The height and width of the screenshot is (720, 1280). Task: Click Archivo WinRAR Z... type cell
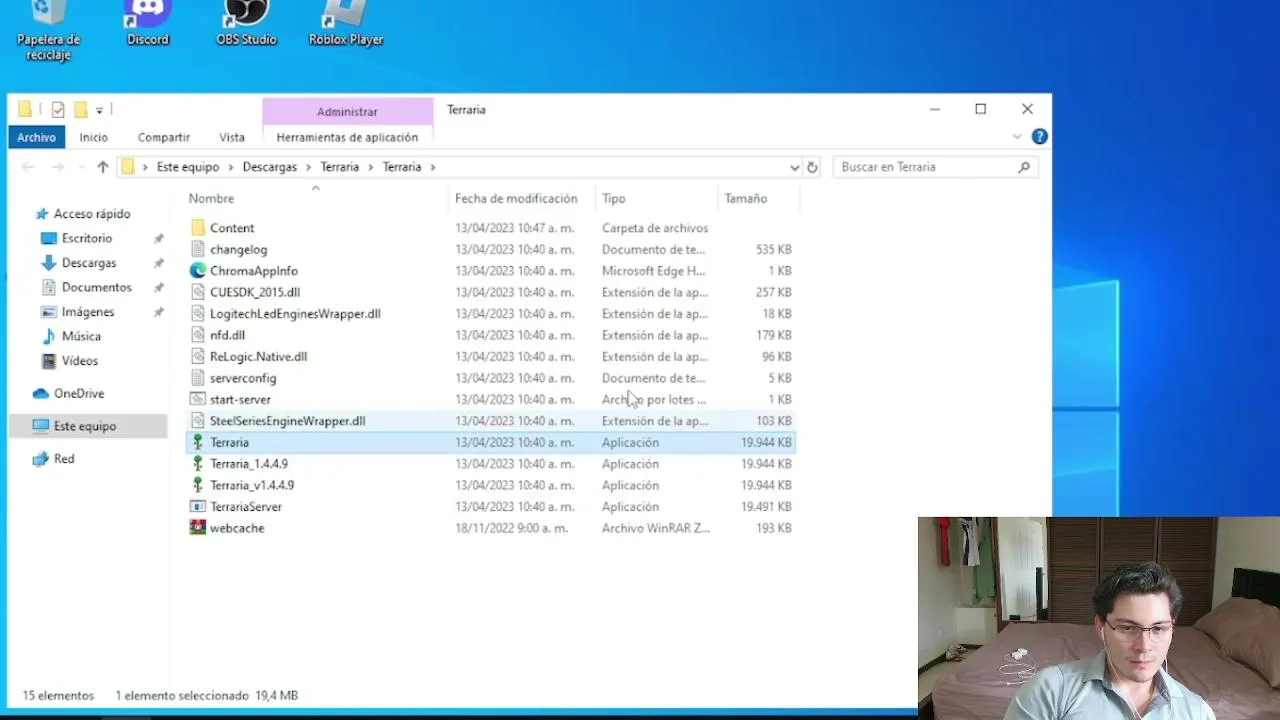coord(656,528)
